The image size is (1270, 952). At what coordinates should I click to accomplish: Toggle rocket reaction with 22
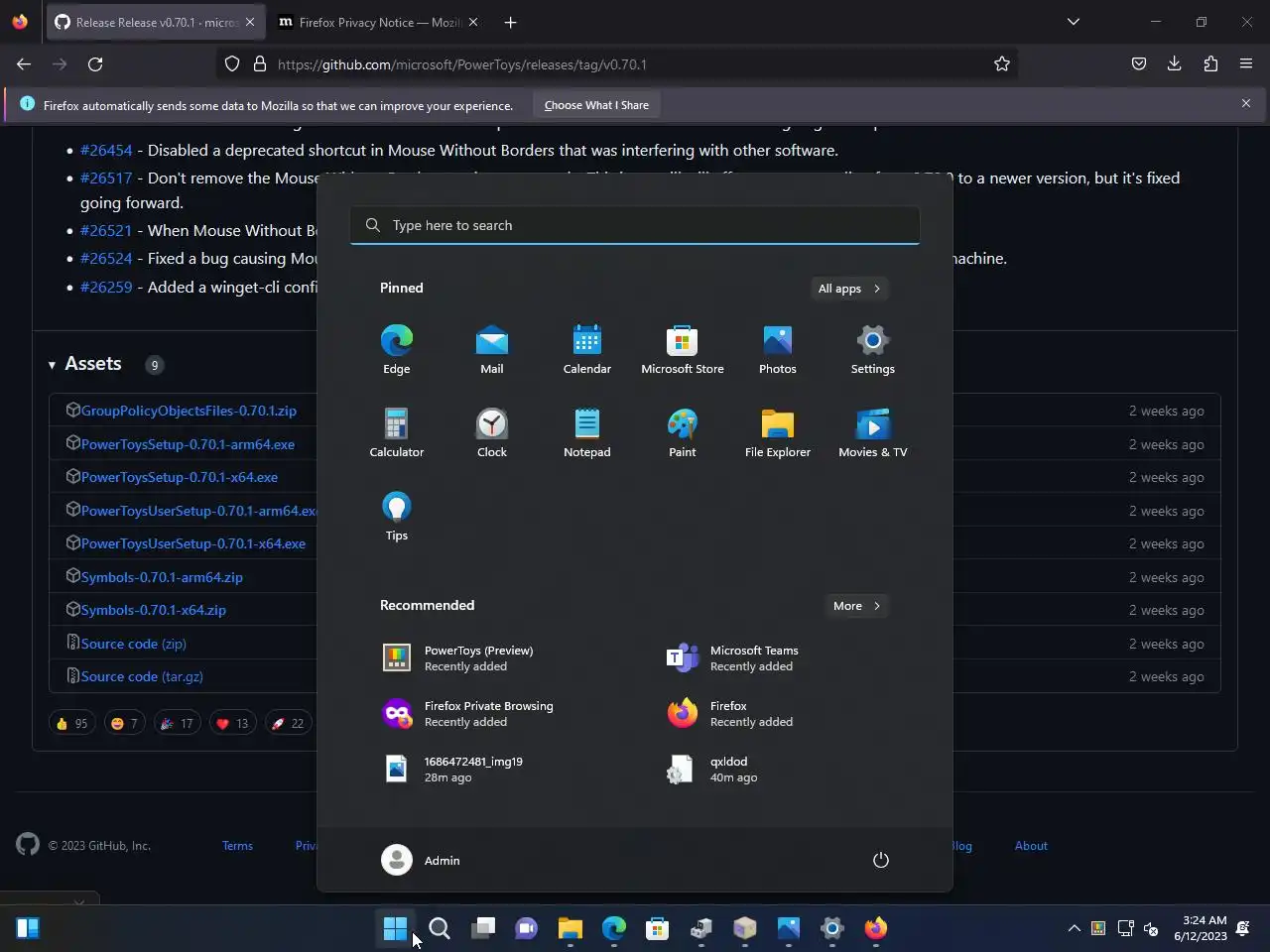pos(288,723)
